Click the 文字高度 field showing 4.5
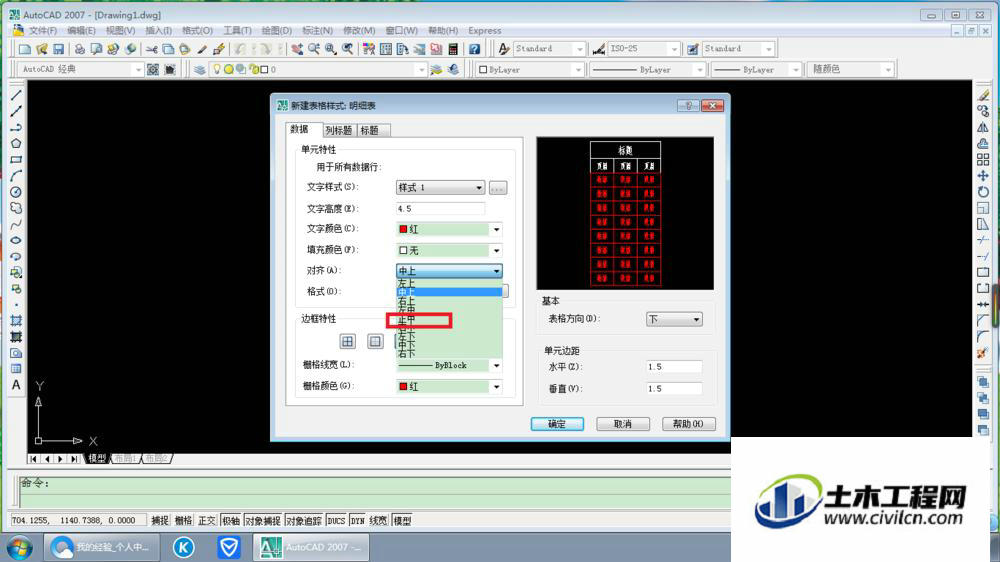The height and width of the screenshot is (562, 1000). (440, 209)
